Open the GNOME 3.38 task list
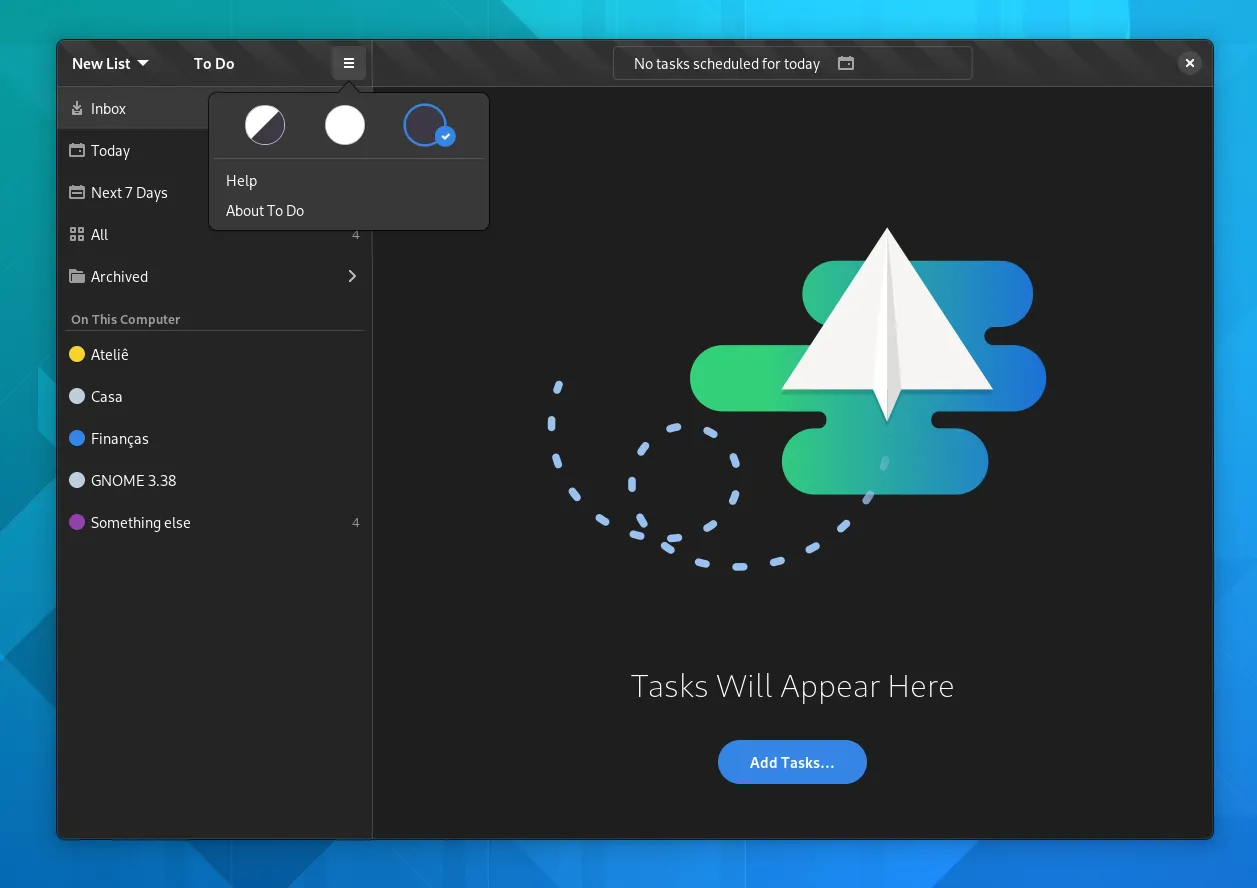Viewport: 1257px width, 888px height. click(215, 481)
